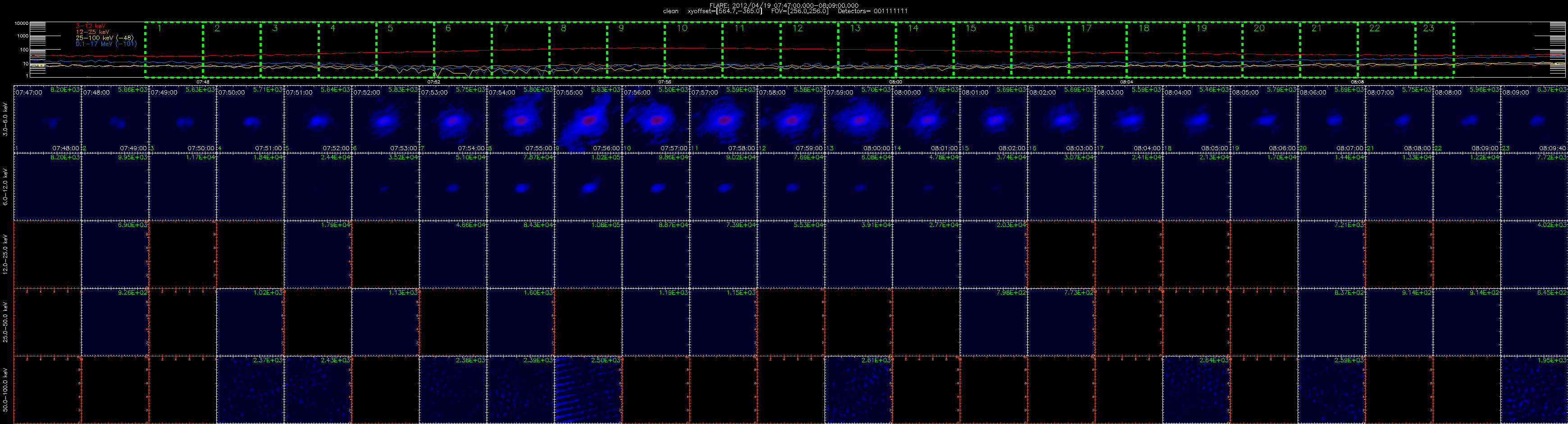Open the 25-50 keV image labeled 9.26E+02
The height and width of the screenshot is (424, 1568).
click(x=114, y=322)
